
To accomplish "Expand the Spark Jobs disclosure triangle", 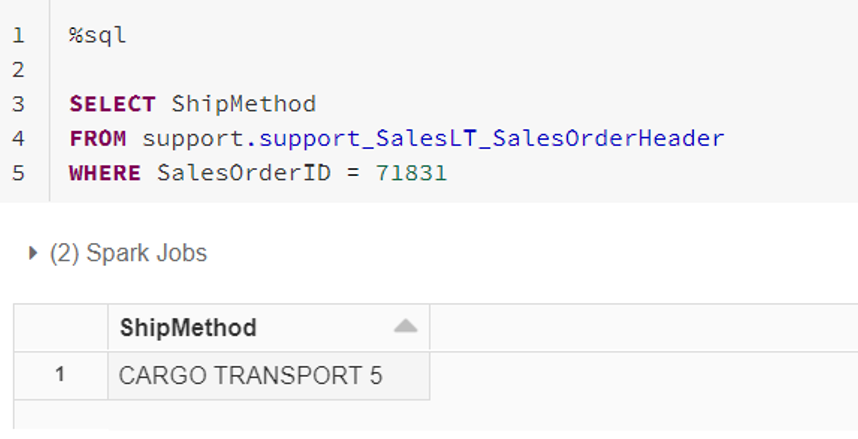I will 35,254.
